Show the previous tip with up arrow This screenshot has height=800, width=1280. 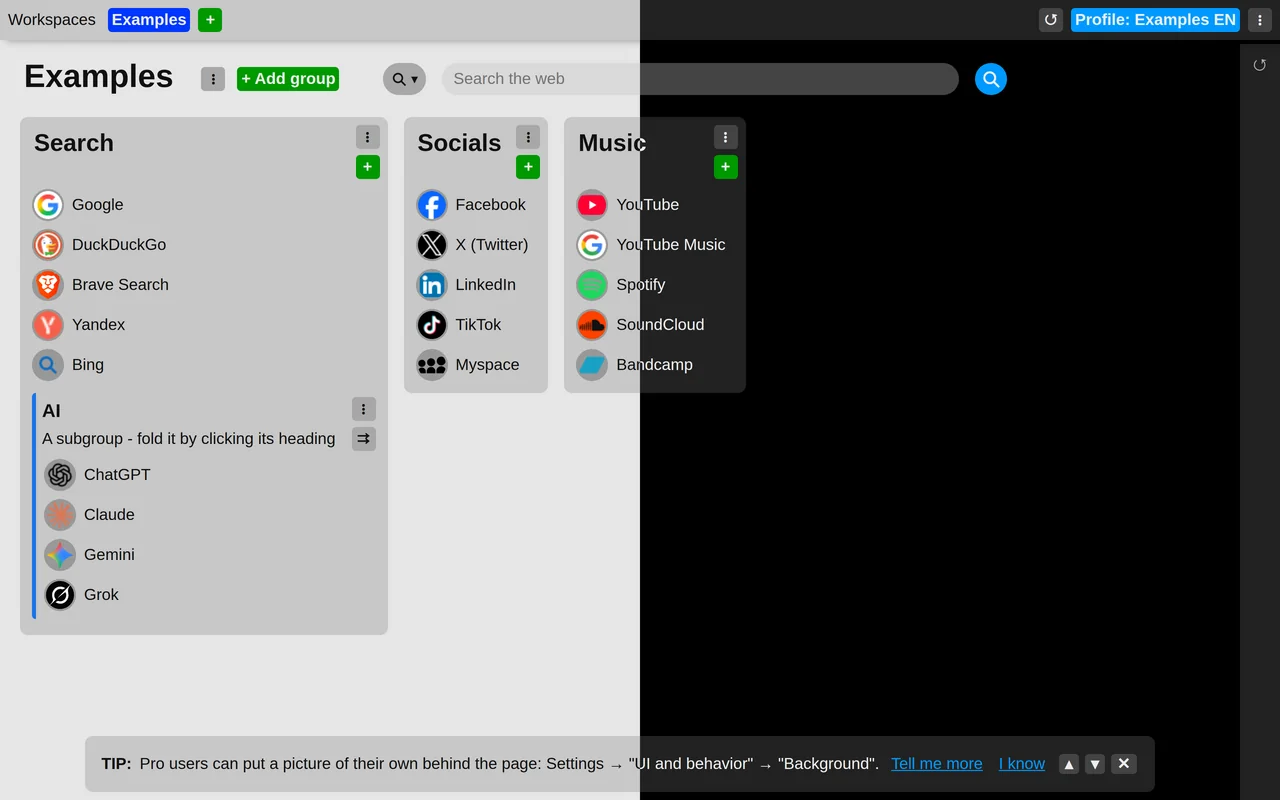point(1069,764)
